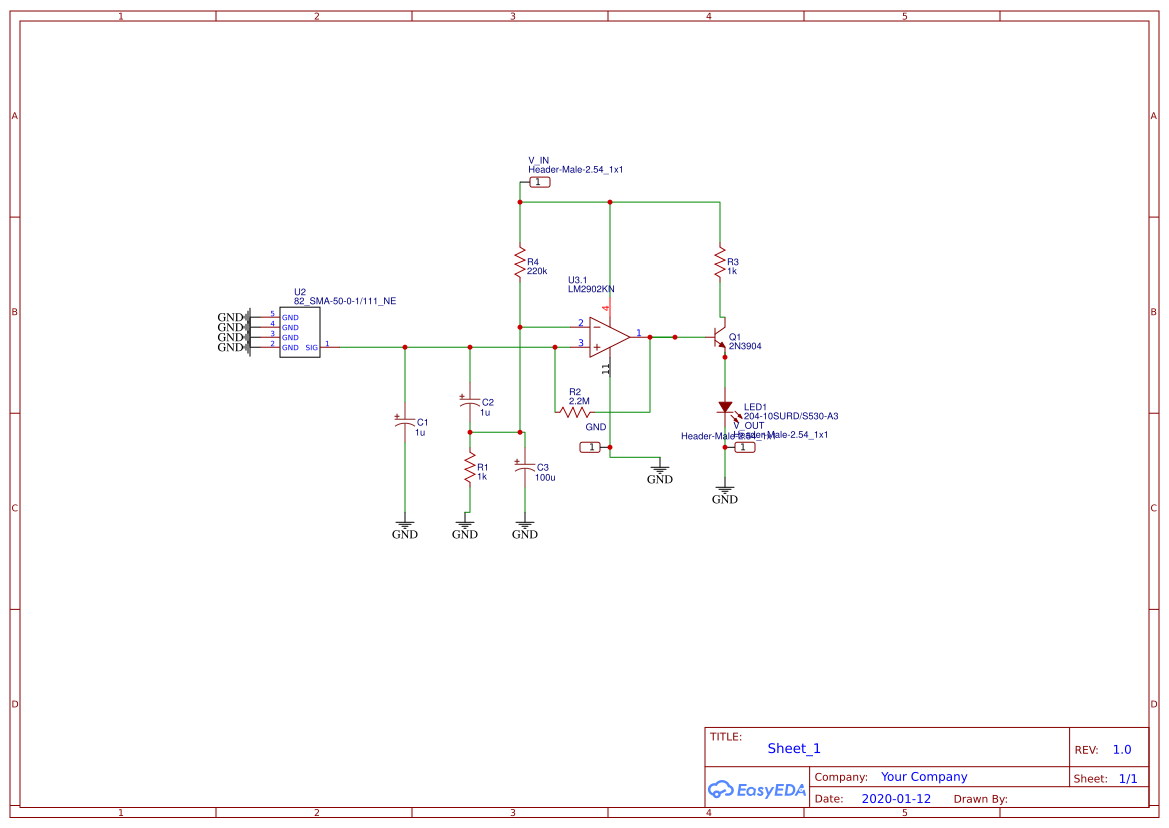Screen dimensions: 1169x828
Task: Select the date 2020-01-12 field
Action: coord(895,798)
